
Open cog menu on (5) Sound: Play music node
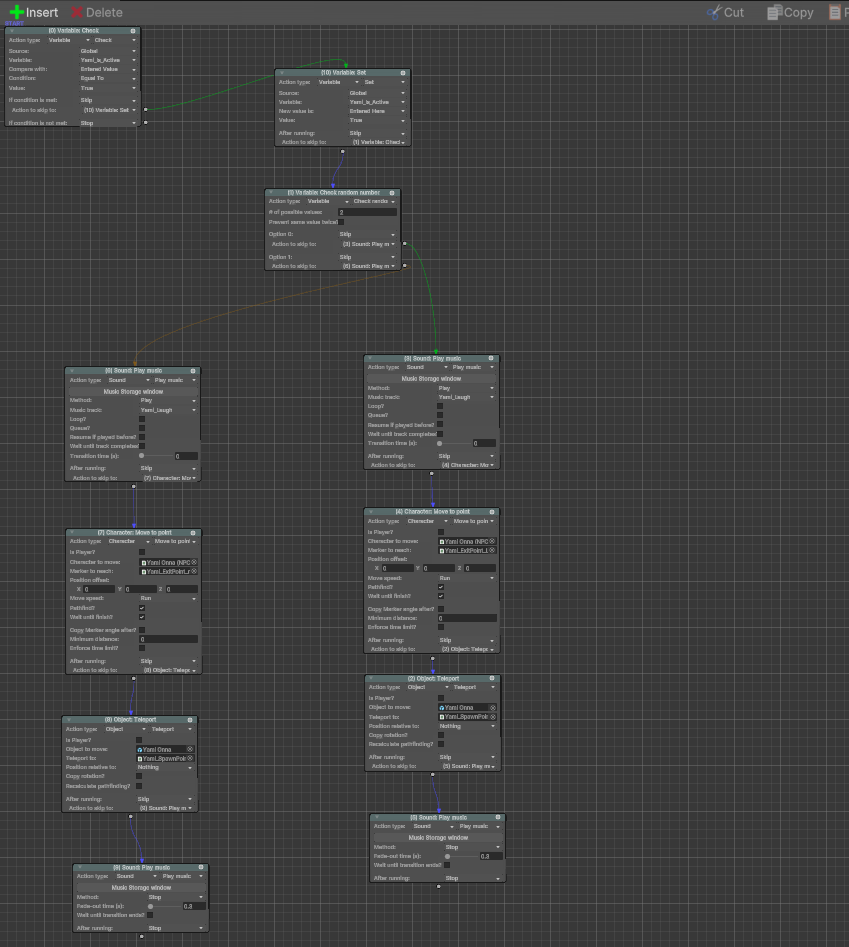tap(498, 817)
